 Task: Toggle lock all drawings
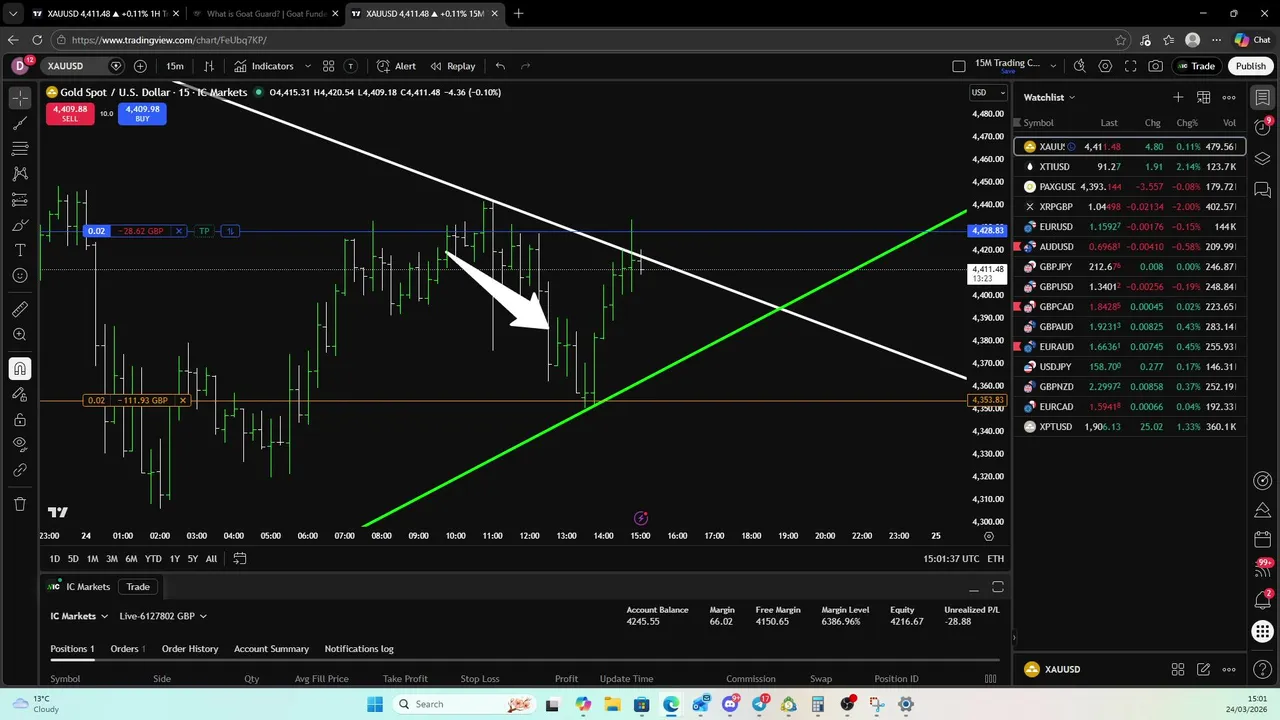coord(20,419)
